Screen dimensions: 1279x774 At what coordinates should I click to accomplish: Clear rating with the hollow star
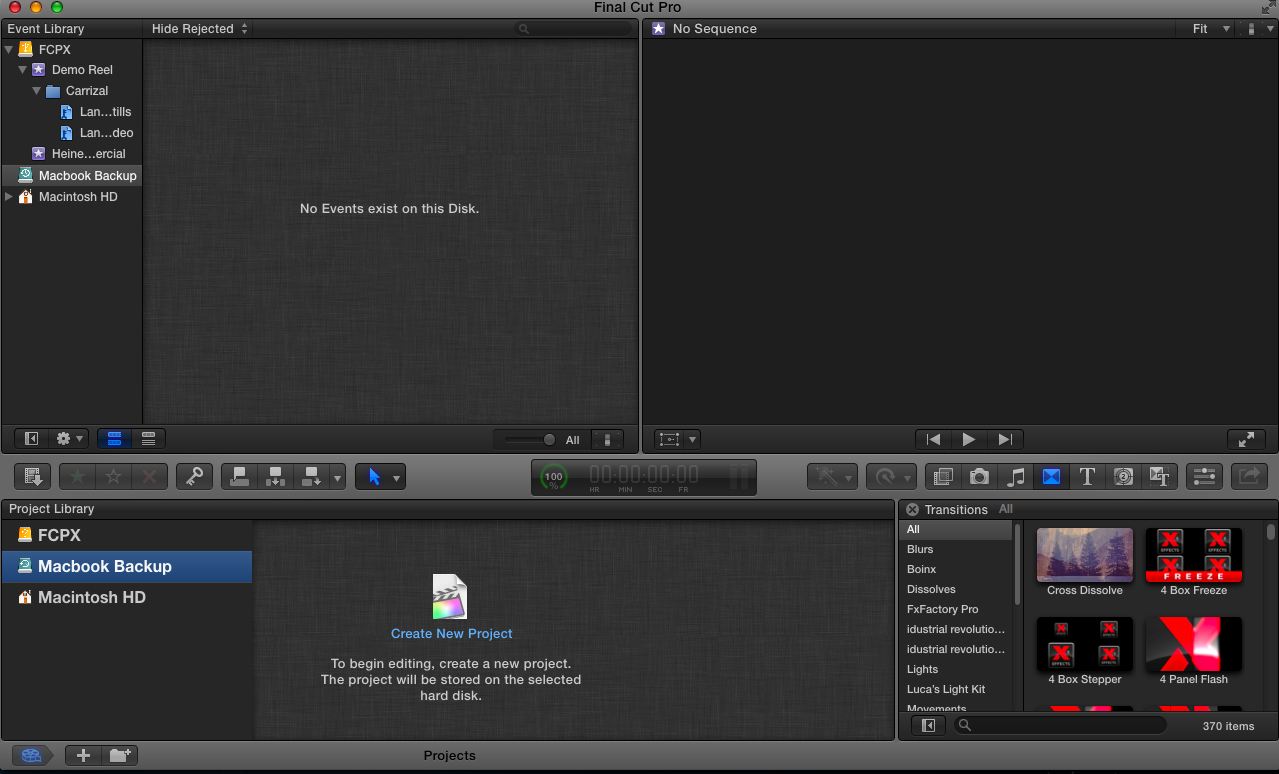(113, 477)
